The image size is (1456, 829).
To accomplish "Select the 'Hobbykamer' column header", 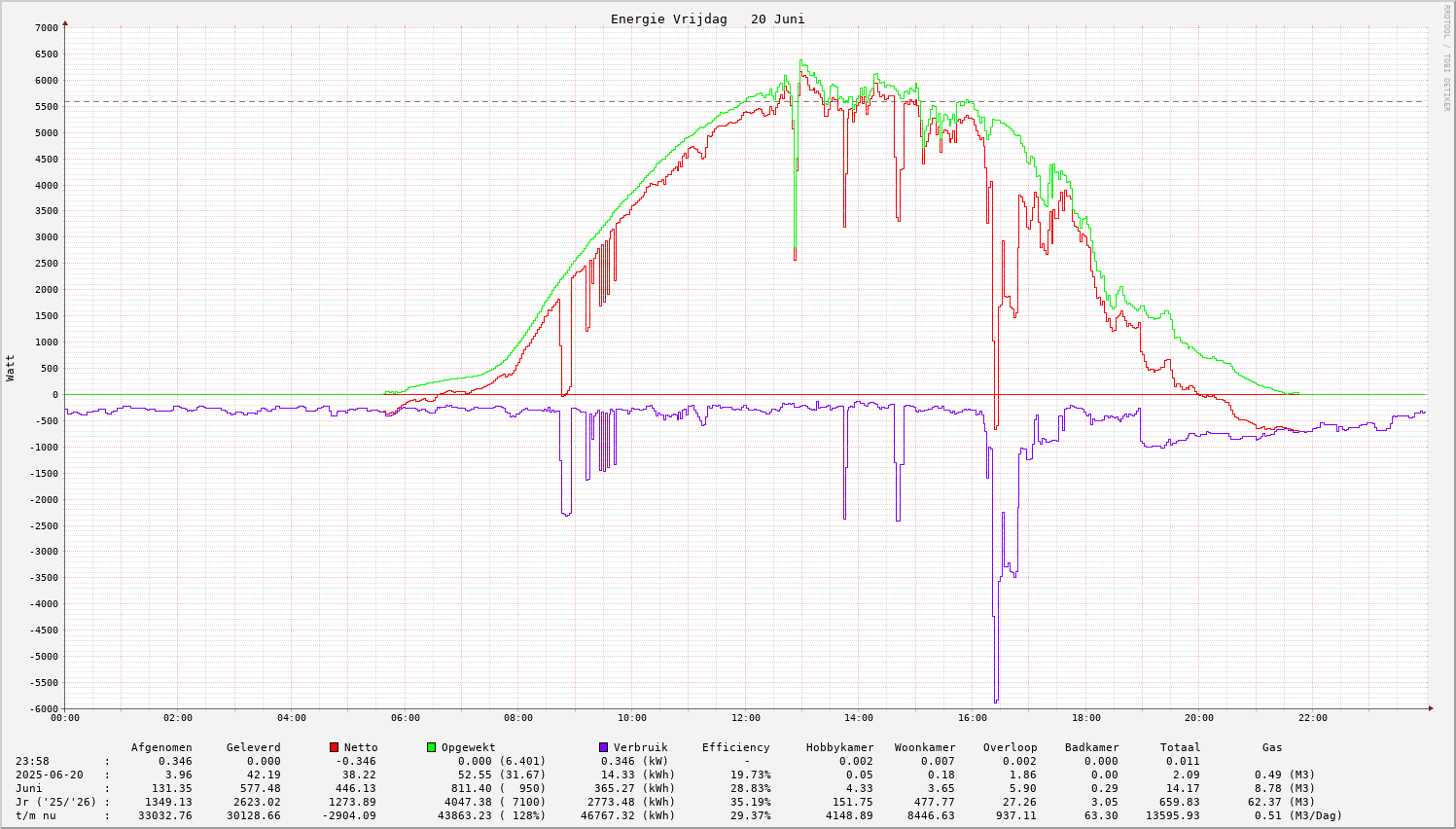I will point(839,747).
